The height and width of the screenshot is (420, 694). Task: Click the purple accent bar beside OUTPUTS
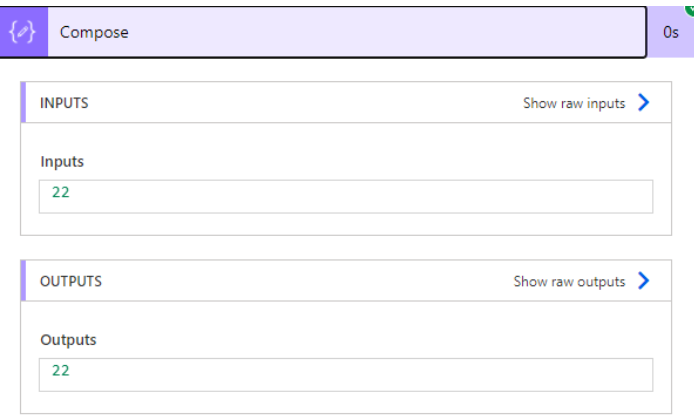(x=23, y=281)
